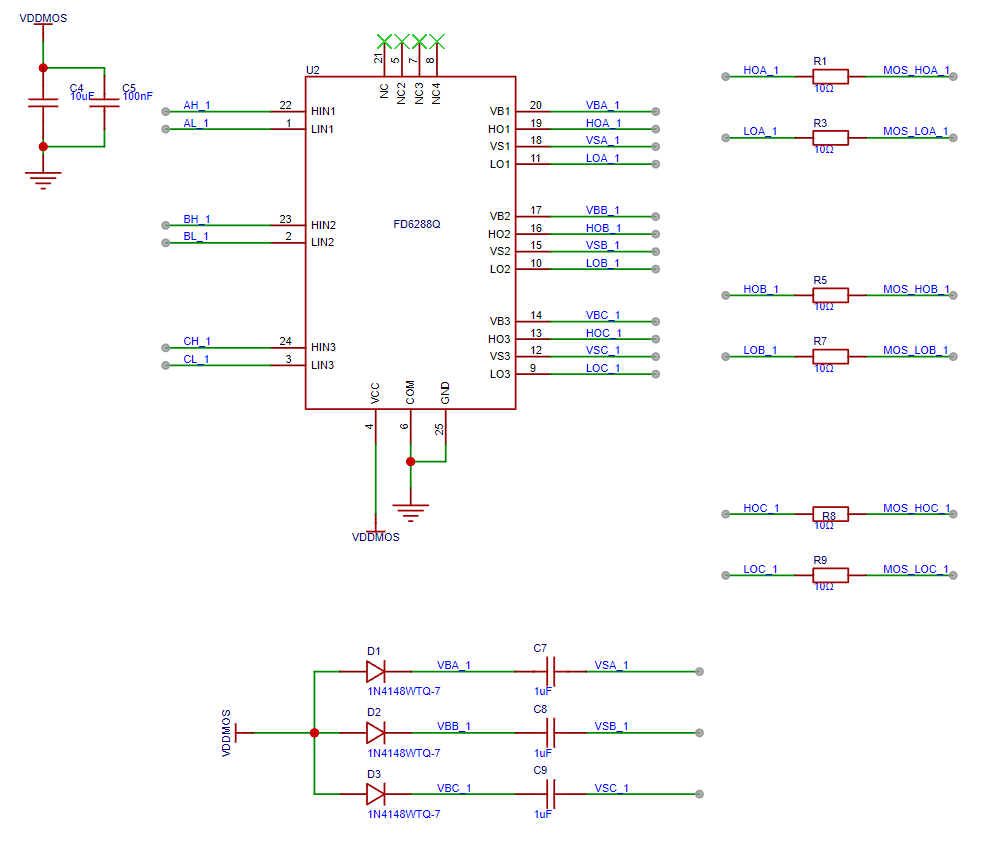
Task: Click the AL_1 net label
Action: coord(196,123)
